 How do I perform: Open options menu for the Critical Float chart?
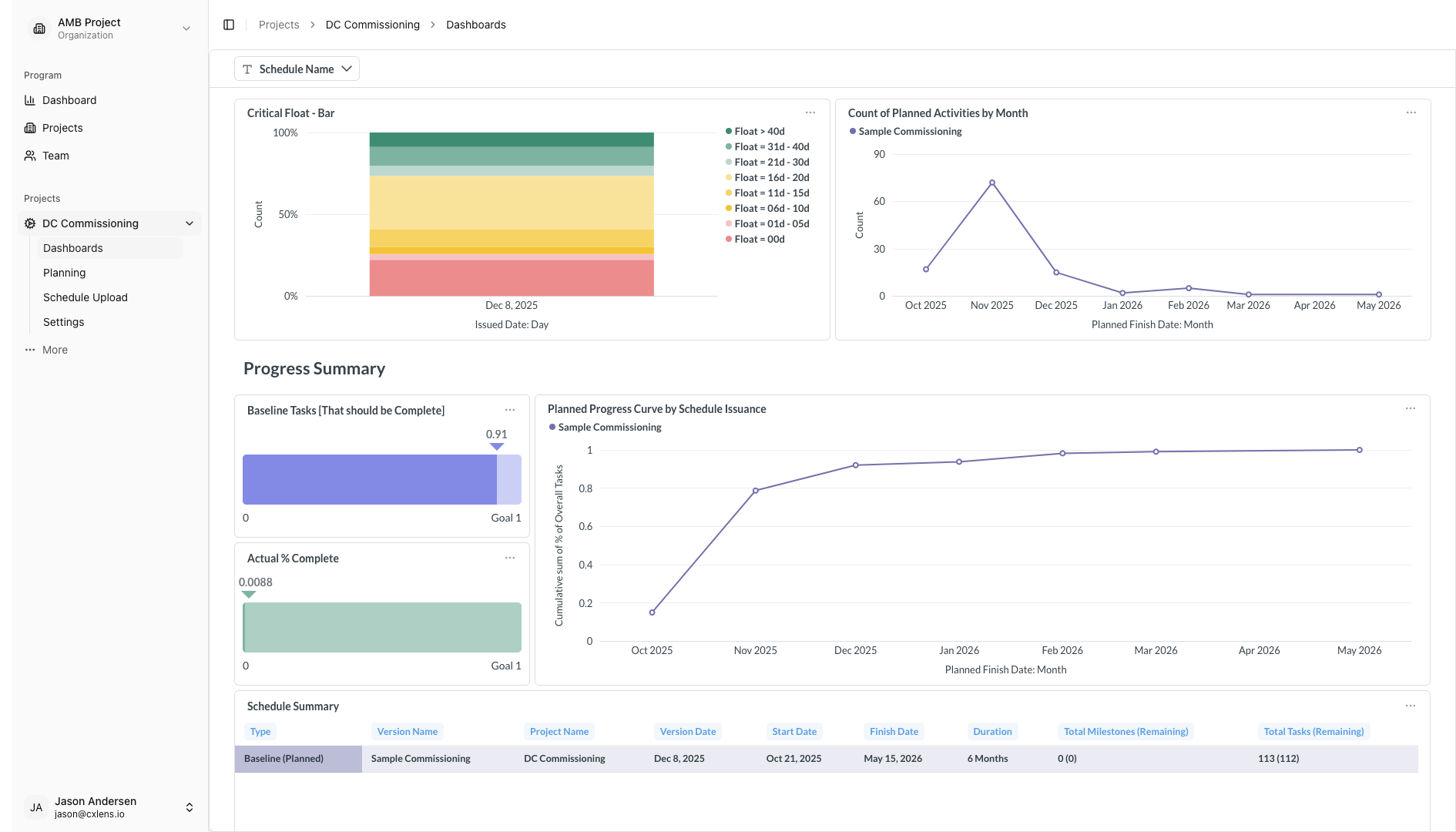point(810,112)
